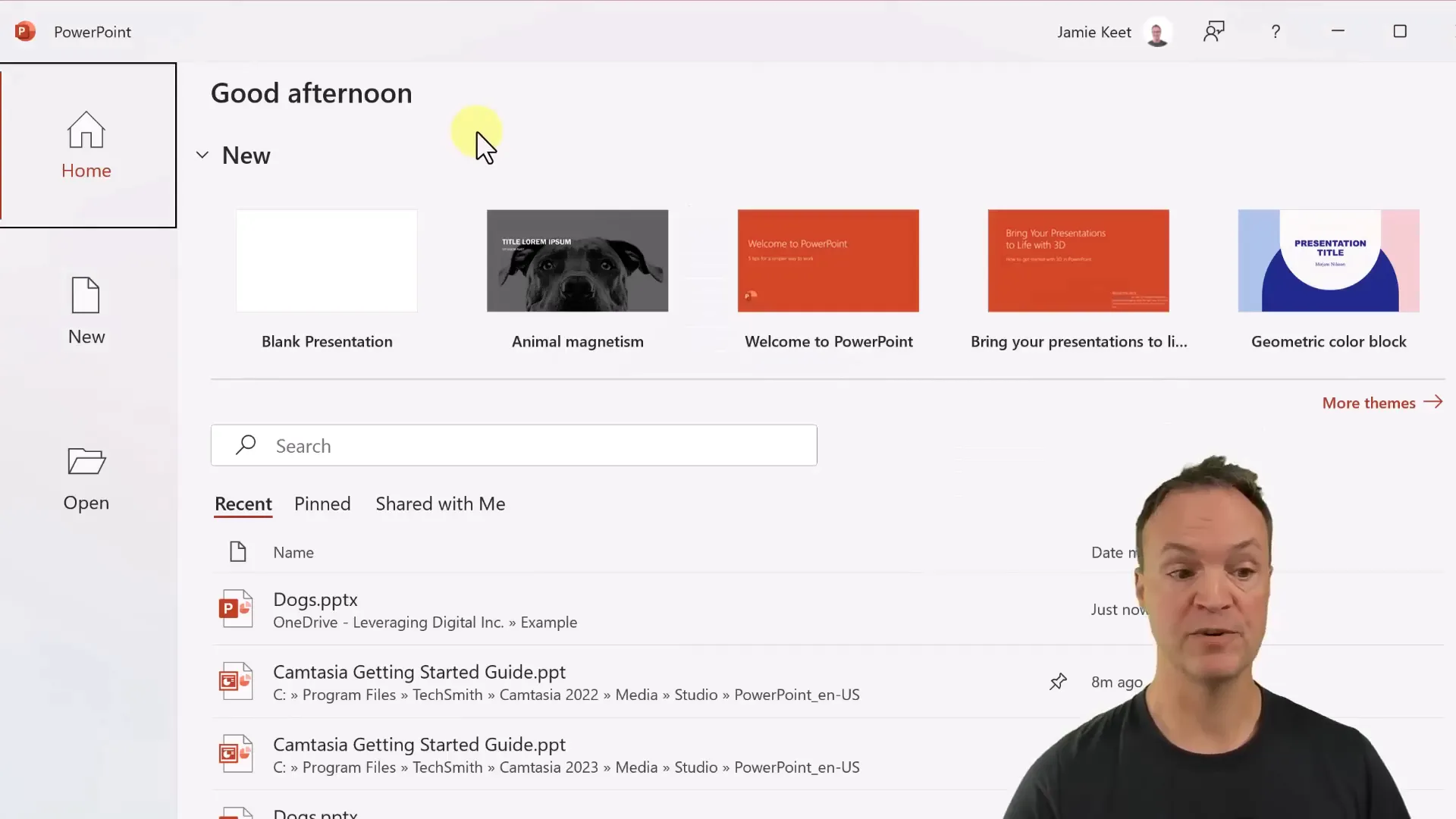This screenshot has height=819, width=1456.
Task: Click Camtasia 2023 guide file icon
Action: click(236, 754)
